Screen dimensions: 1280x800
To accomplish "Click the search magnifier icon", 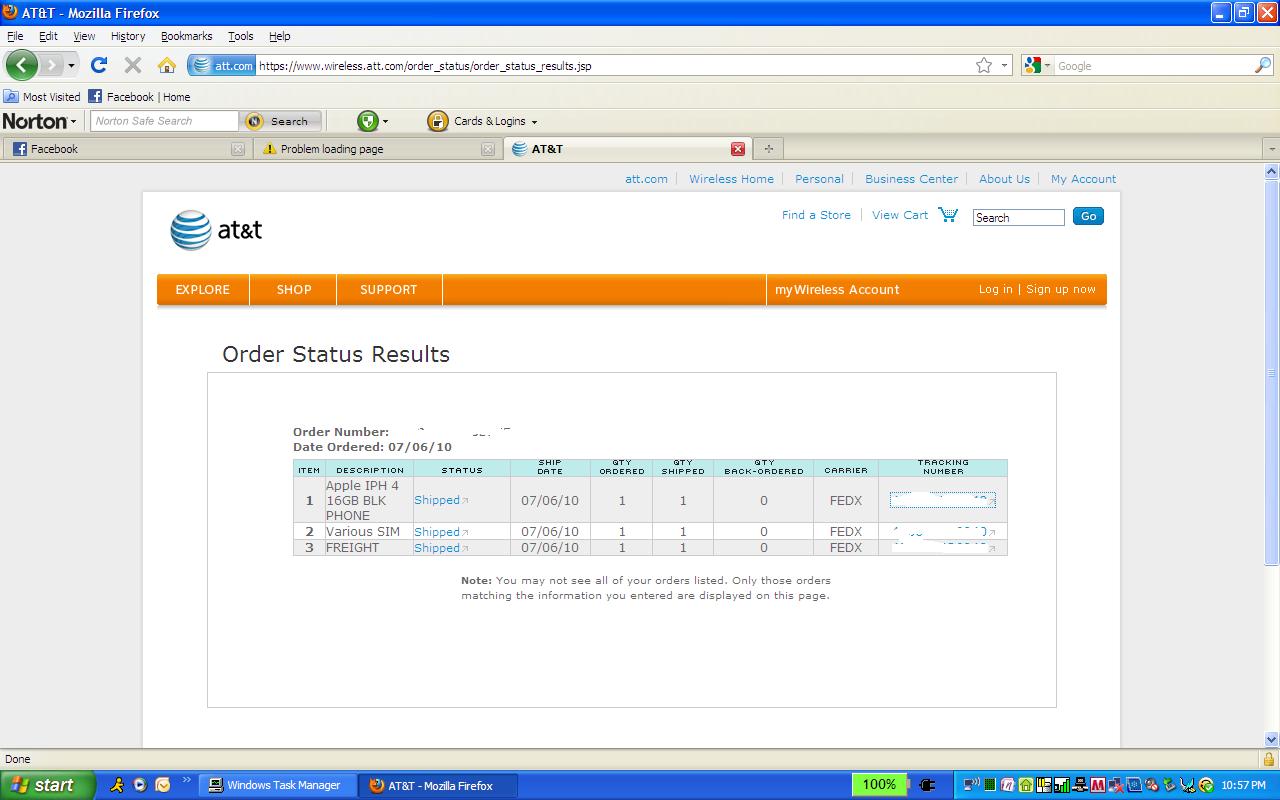I will click(1263, 65).
